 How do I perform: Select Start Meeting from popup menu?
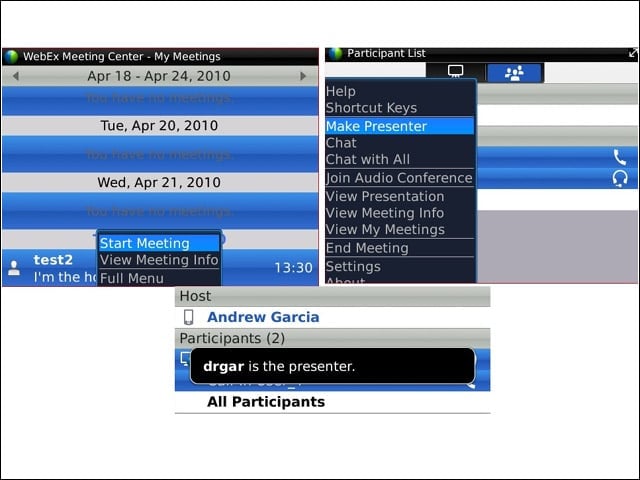pyautogui.click(x=159, y=243)
